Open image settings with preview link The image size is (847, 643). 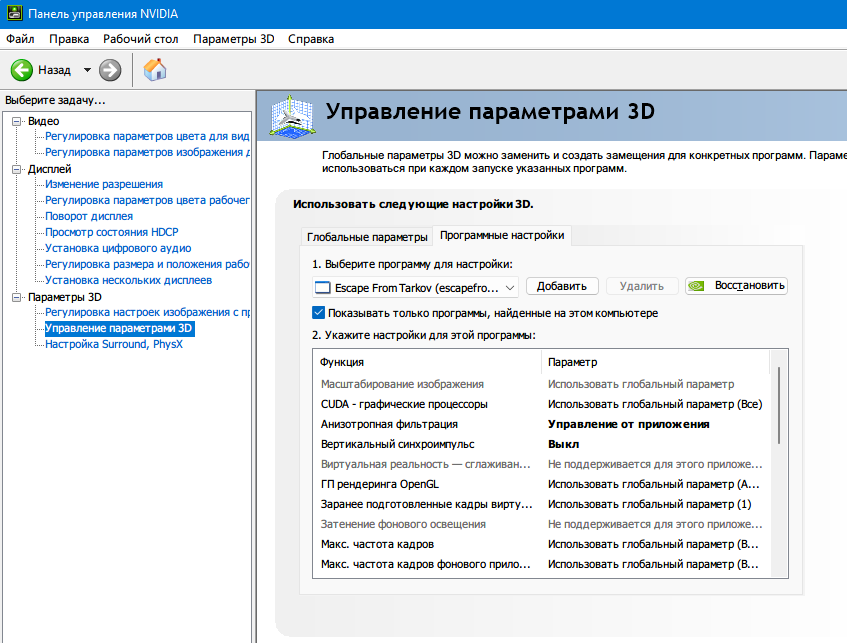[x=147, y=312]
